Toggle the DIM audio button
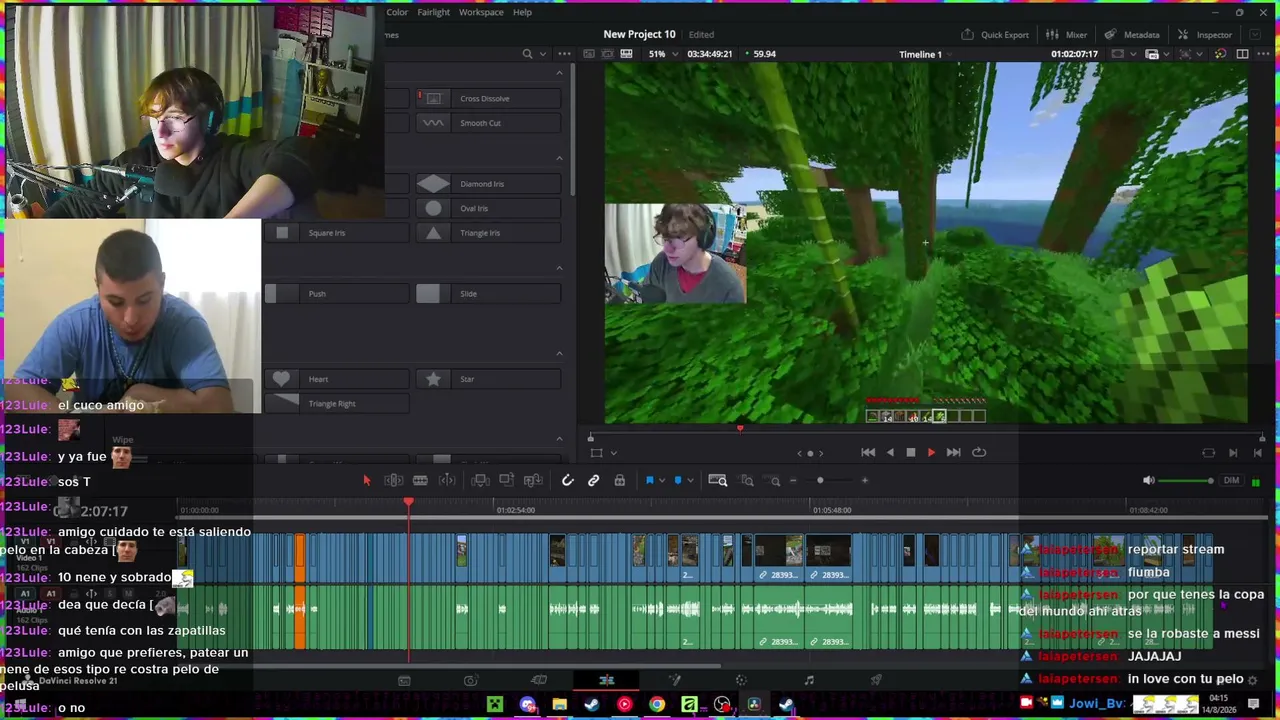The width and height of the screenshot is (1280, 720). click(x=1231, y=481)
